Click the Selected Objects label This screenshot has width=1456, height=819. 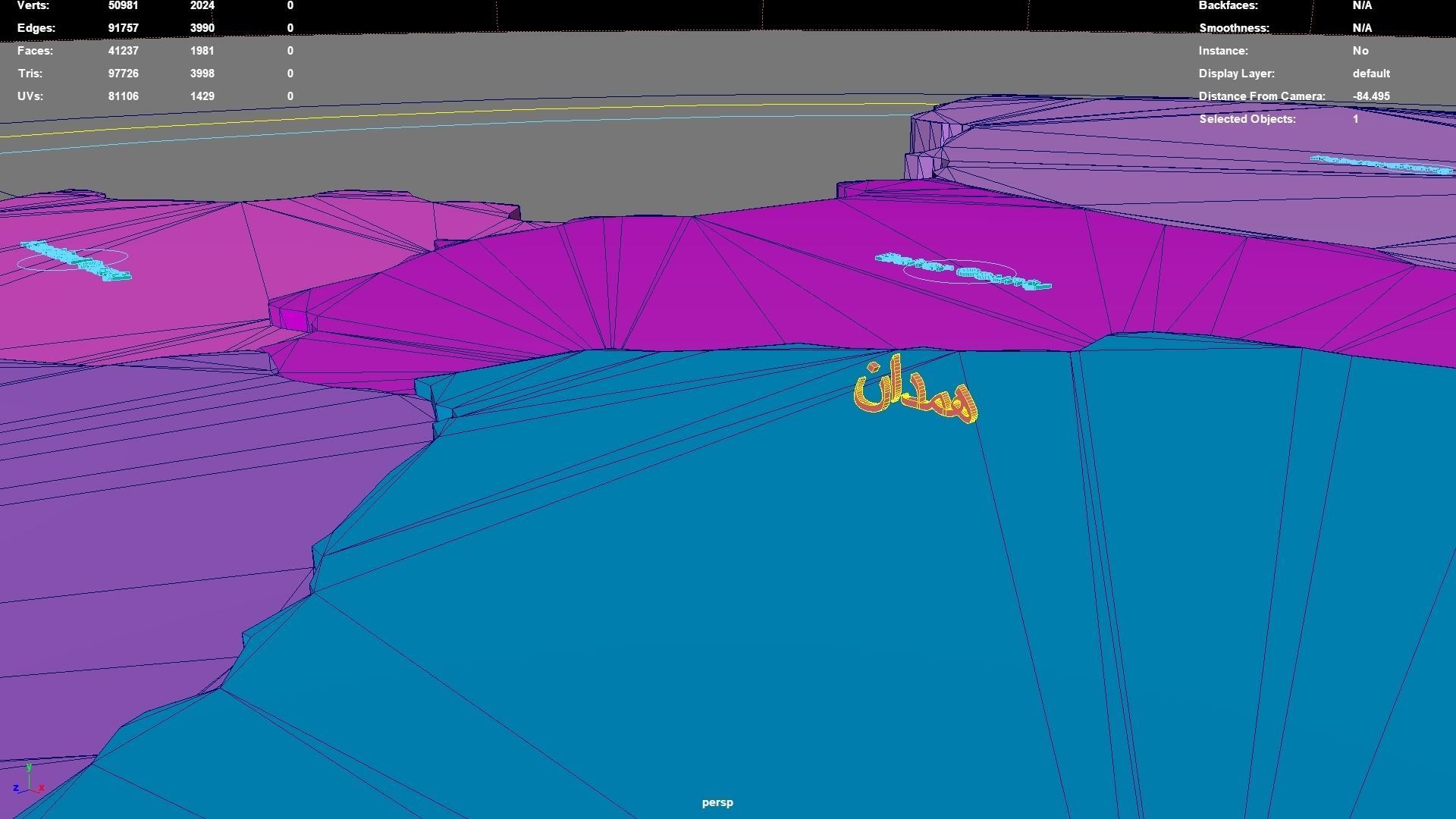(x=1247, y=119)
